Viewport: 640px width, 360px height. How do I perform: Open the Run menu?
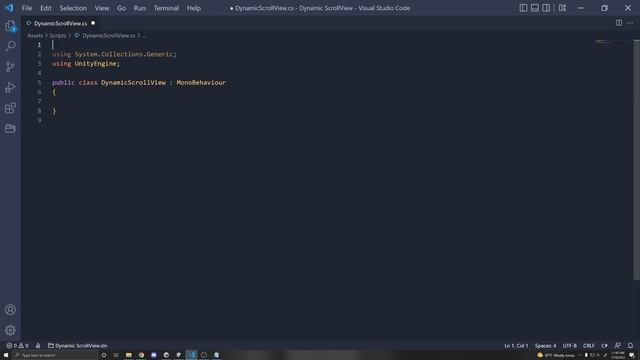point(140,8)
